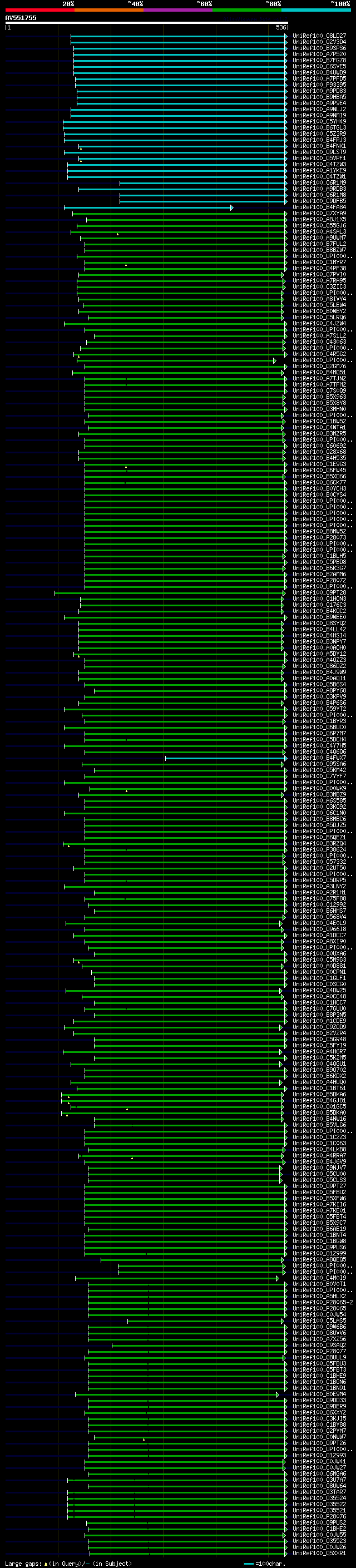Select the label UniRef100_Q7XYA9

tap(319, 214)
